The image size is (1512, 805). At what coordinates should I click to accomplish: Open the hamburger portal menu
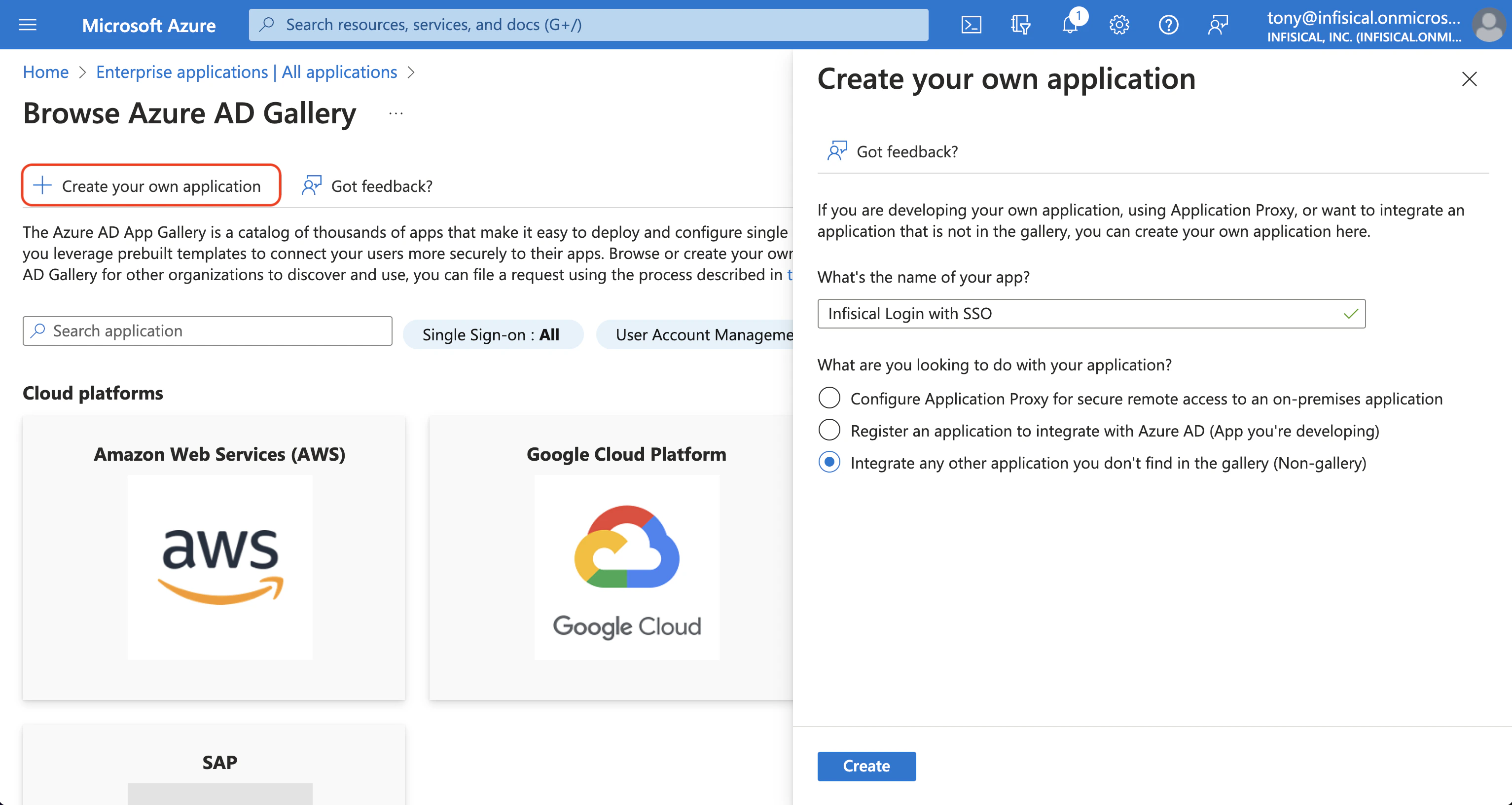click(28, 25)
